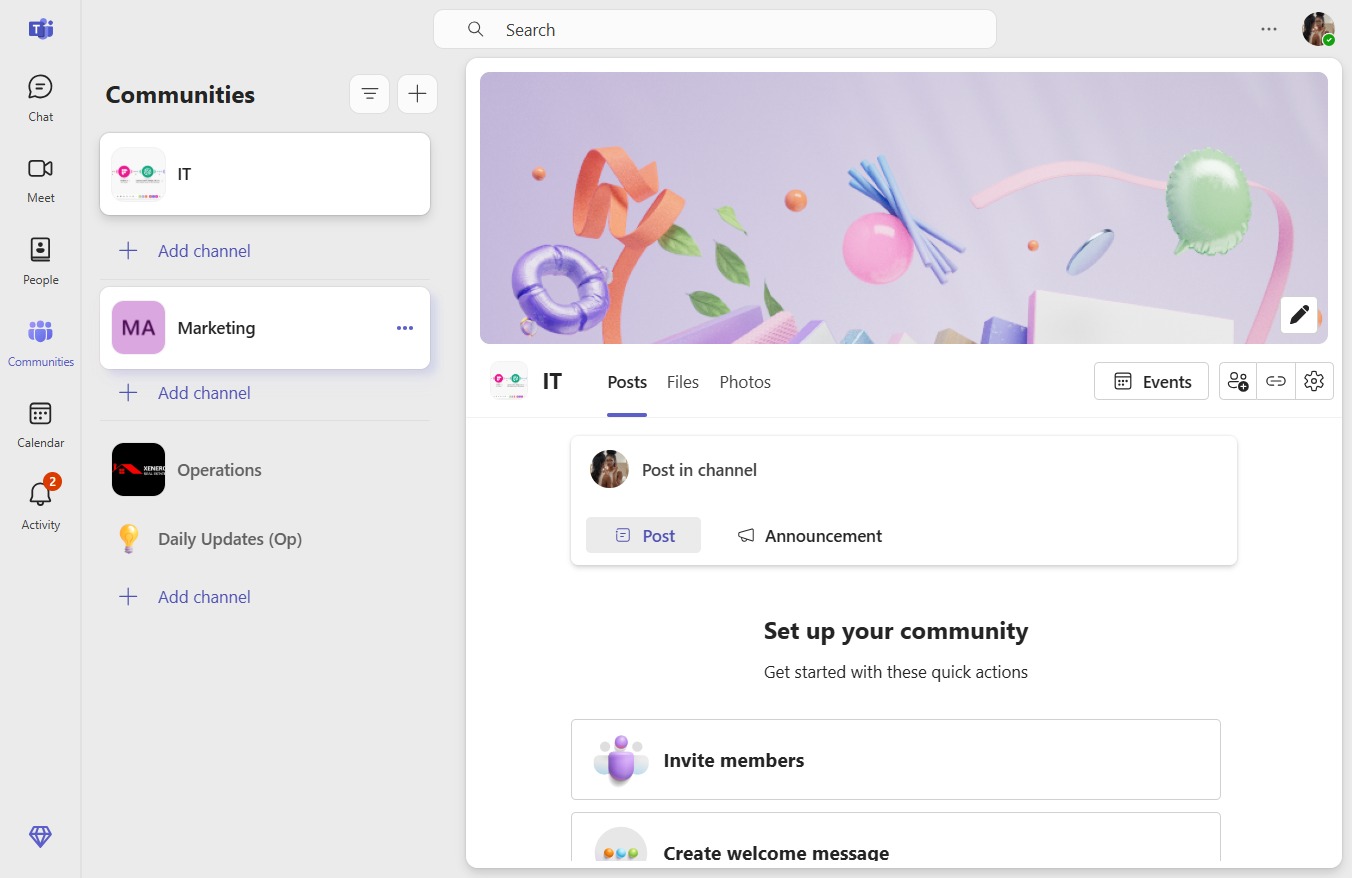Image resolution: width=1352 pixels, height=878 pixels.
Task: Click the search magnifier icon
Action: (476, 29)
